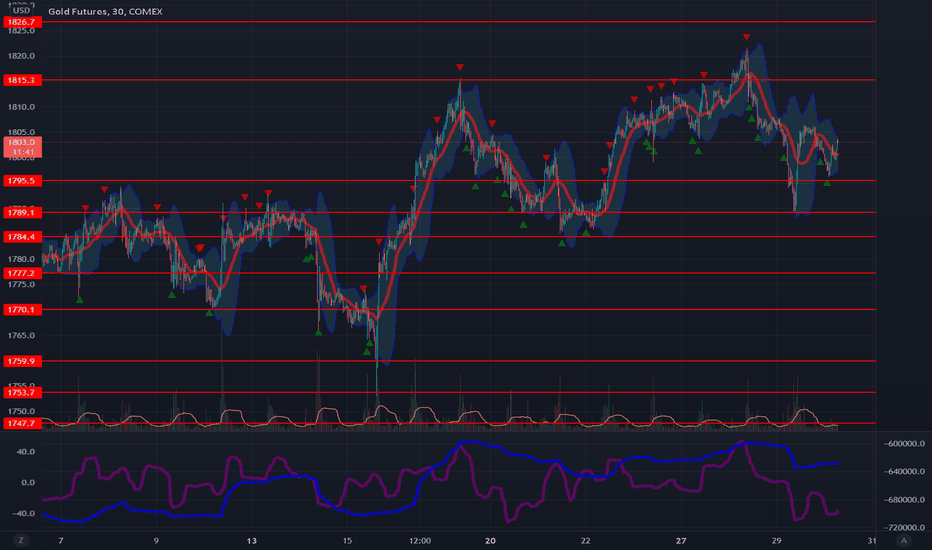Image resolution: width=932 pixels, height=550 pixels.
Task: Select the 1747.7 price level label
Action: 23,423
